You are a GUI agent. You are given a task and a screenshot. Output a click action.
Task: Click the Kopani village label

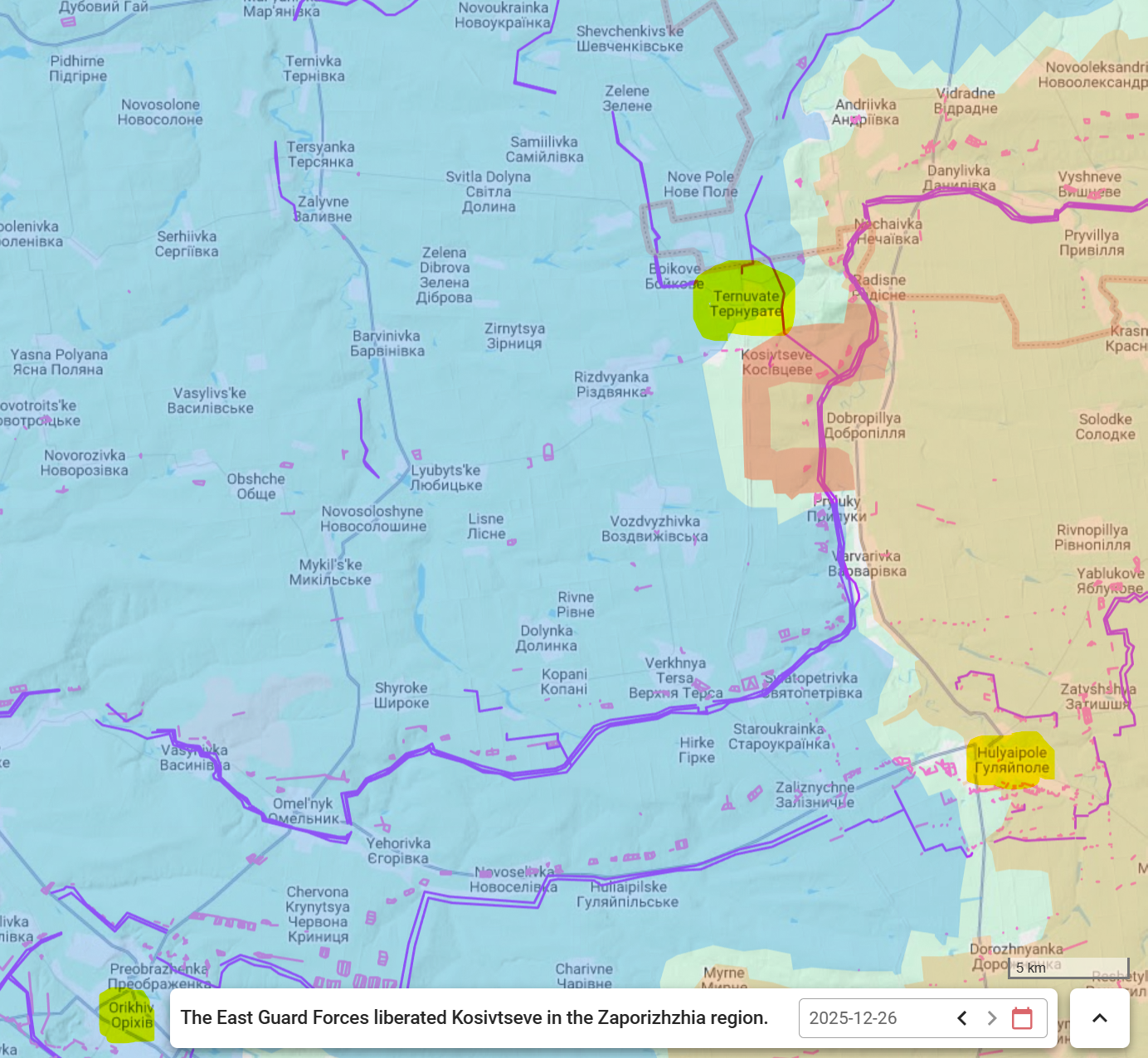tap(564, 682)
